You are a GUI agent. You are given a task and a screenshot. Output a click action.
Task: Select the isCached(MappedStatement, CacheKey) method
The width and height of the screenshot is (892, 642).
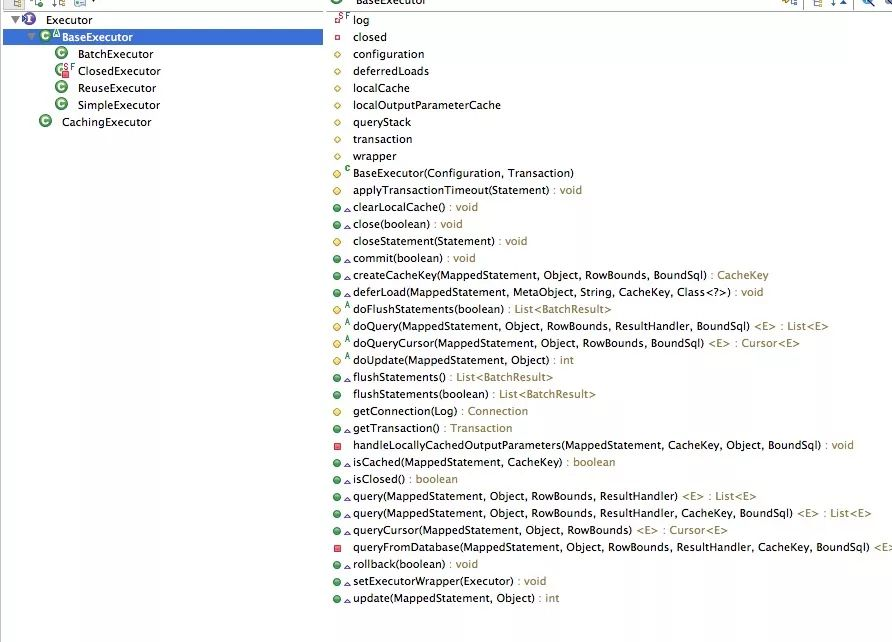pyautogui.click(x=484, y=462)
